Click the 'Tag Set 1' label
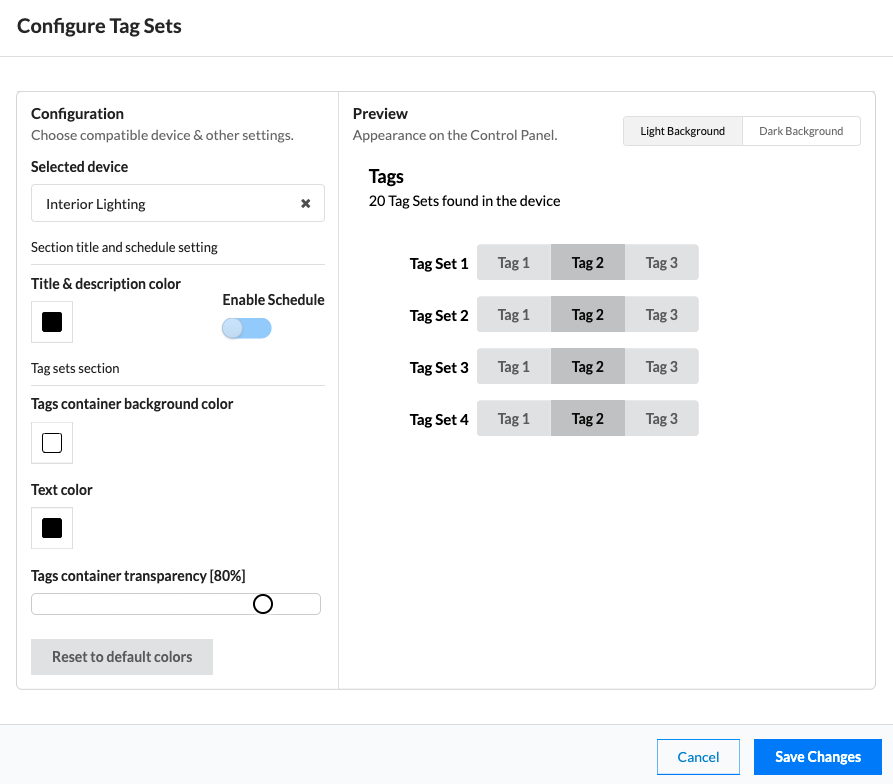The width and height of the screenshot is (893, 784). pyautogui.click(x=439, y=264)
